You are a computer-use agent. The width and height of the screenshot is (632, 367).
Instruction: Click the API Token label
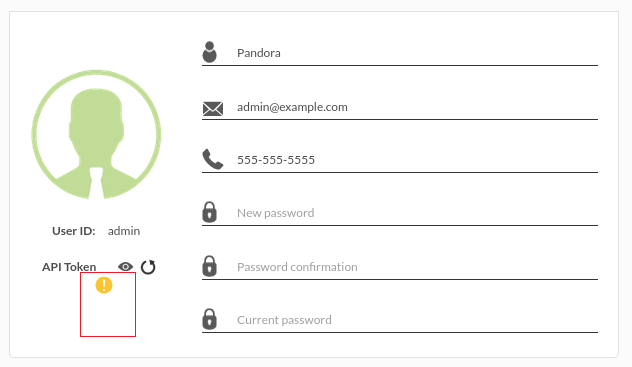[x=69, y=267]
